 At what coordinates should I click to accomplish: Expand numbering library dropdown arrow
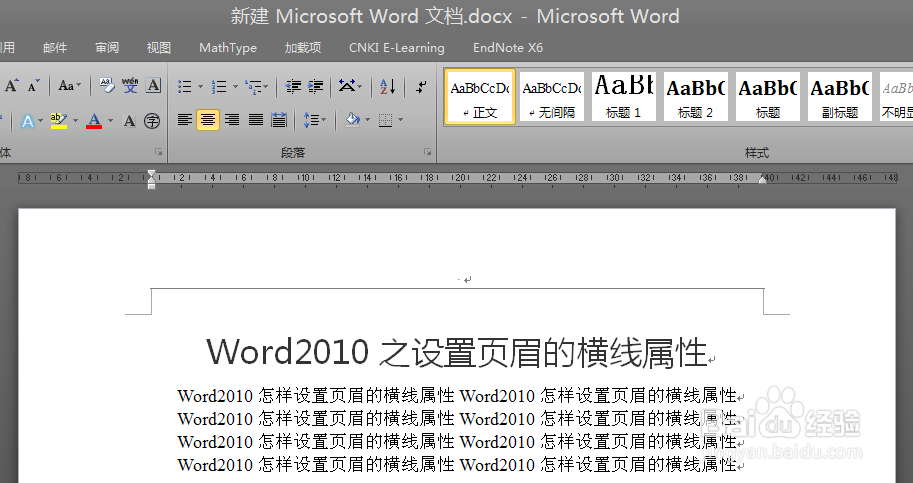tap(235, 87)
